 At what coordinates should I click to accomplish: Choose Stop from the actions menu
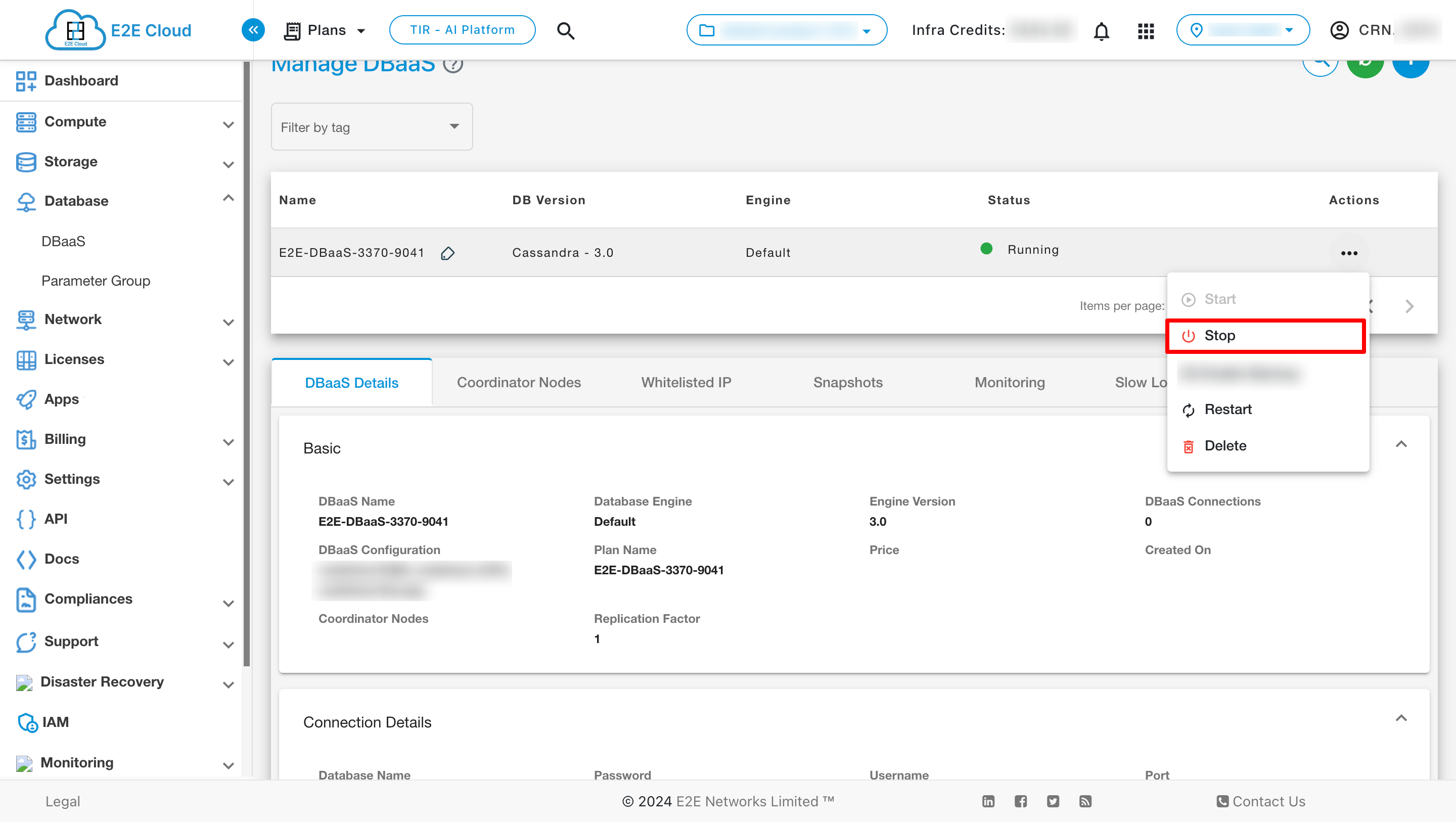point(1265,336)
